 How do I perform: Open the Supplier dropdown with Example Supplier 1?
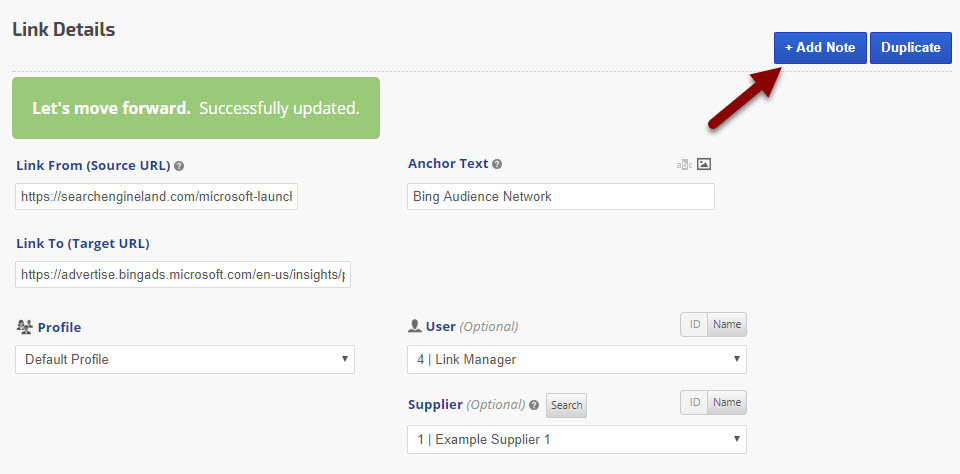coord(577,439)
